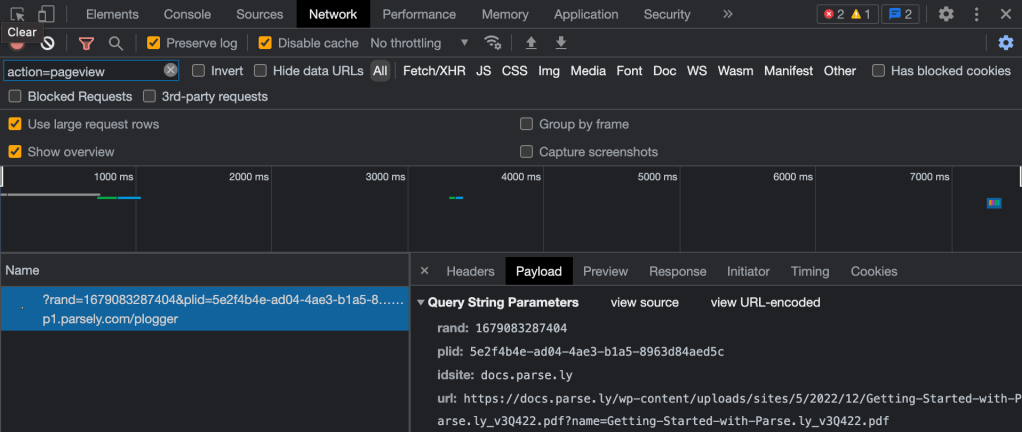
Task: Toggle the device toolbar icon
Action: coord(46,14)
